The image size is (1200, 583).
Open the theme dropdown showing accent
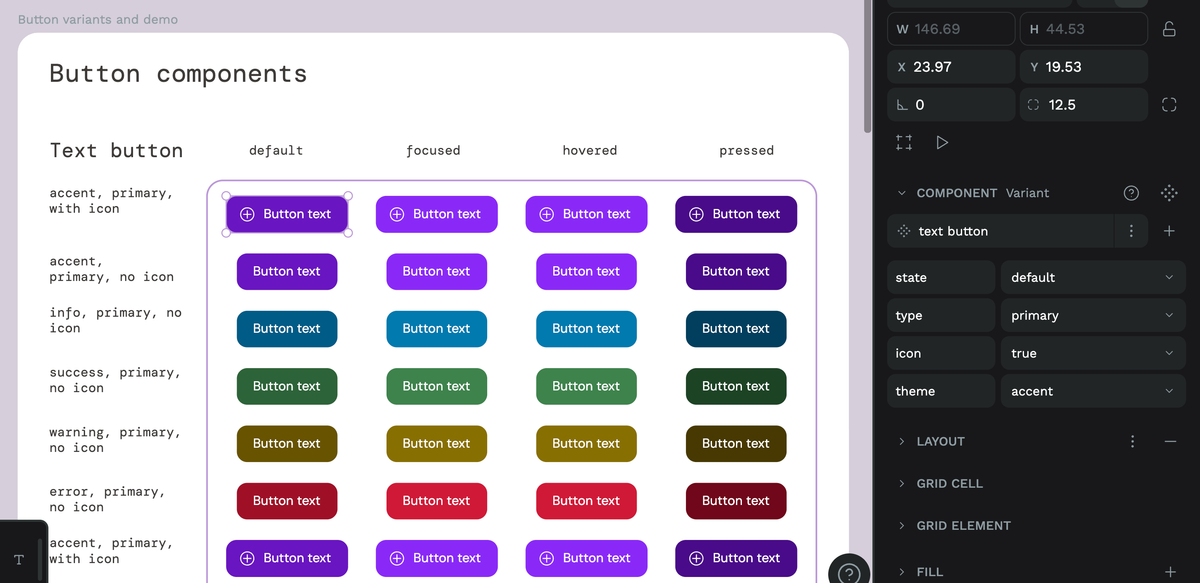tap(1092, 391)
